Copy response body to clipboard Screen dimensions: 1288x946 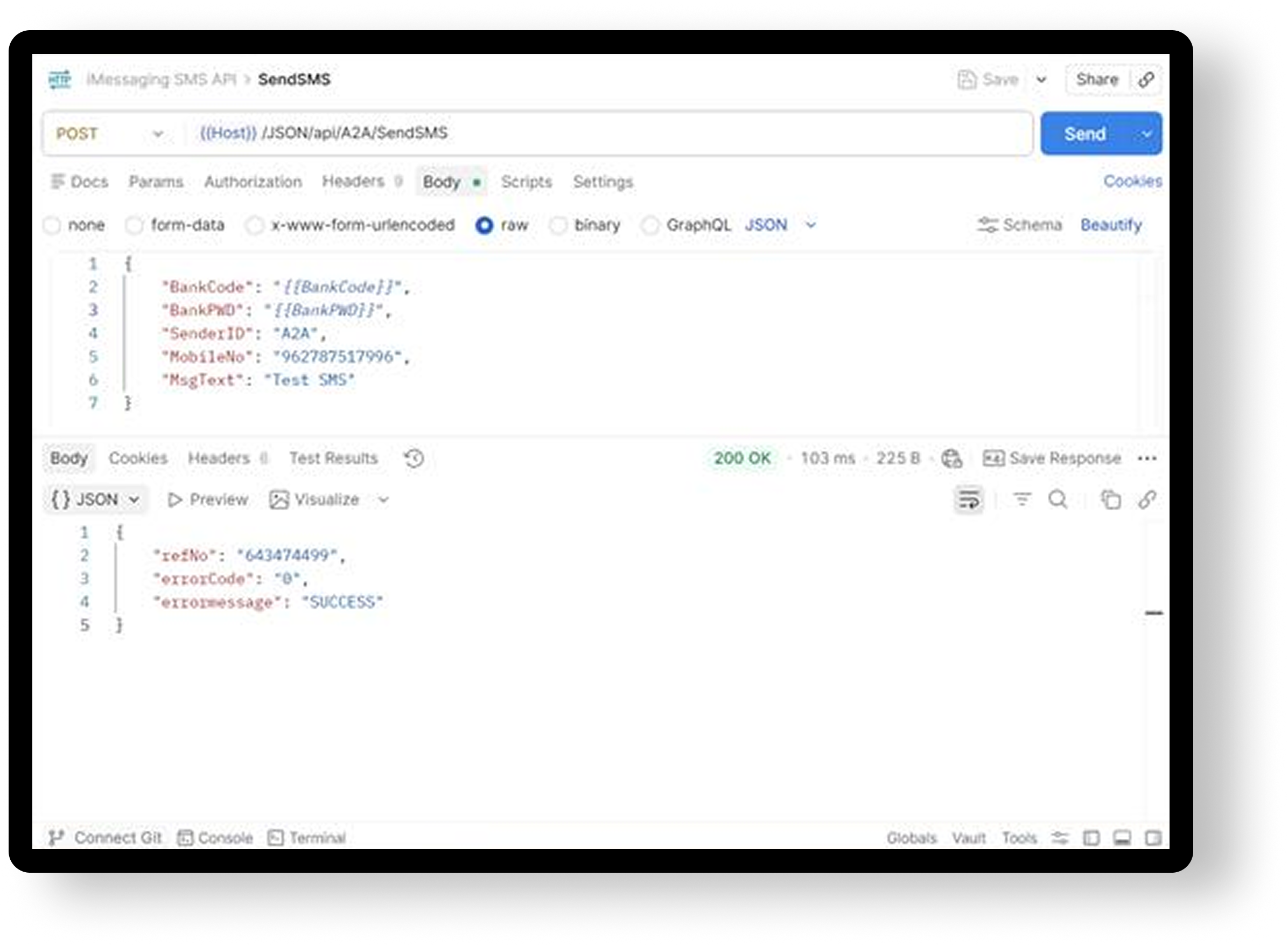(1111, 499)
